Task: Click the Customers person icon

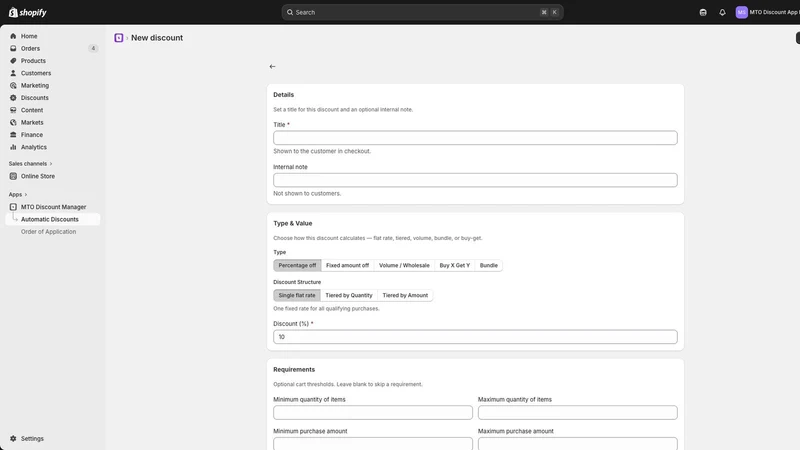Action: pyautogui.click(x=13, y=73)
